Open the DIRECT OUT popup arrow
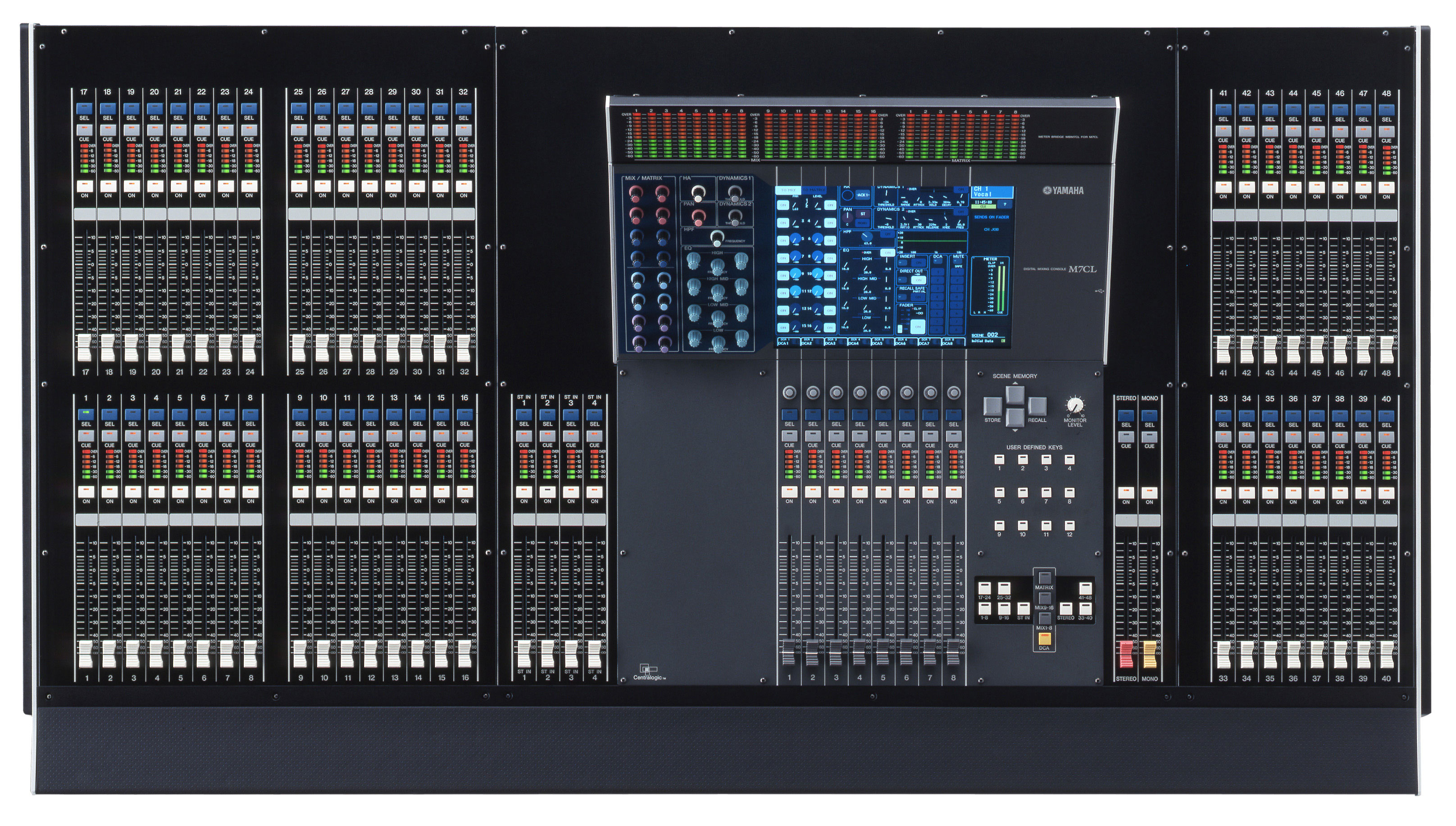The image size is (1456, 826). (x=902, y=280)
